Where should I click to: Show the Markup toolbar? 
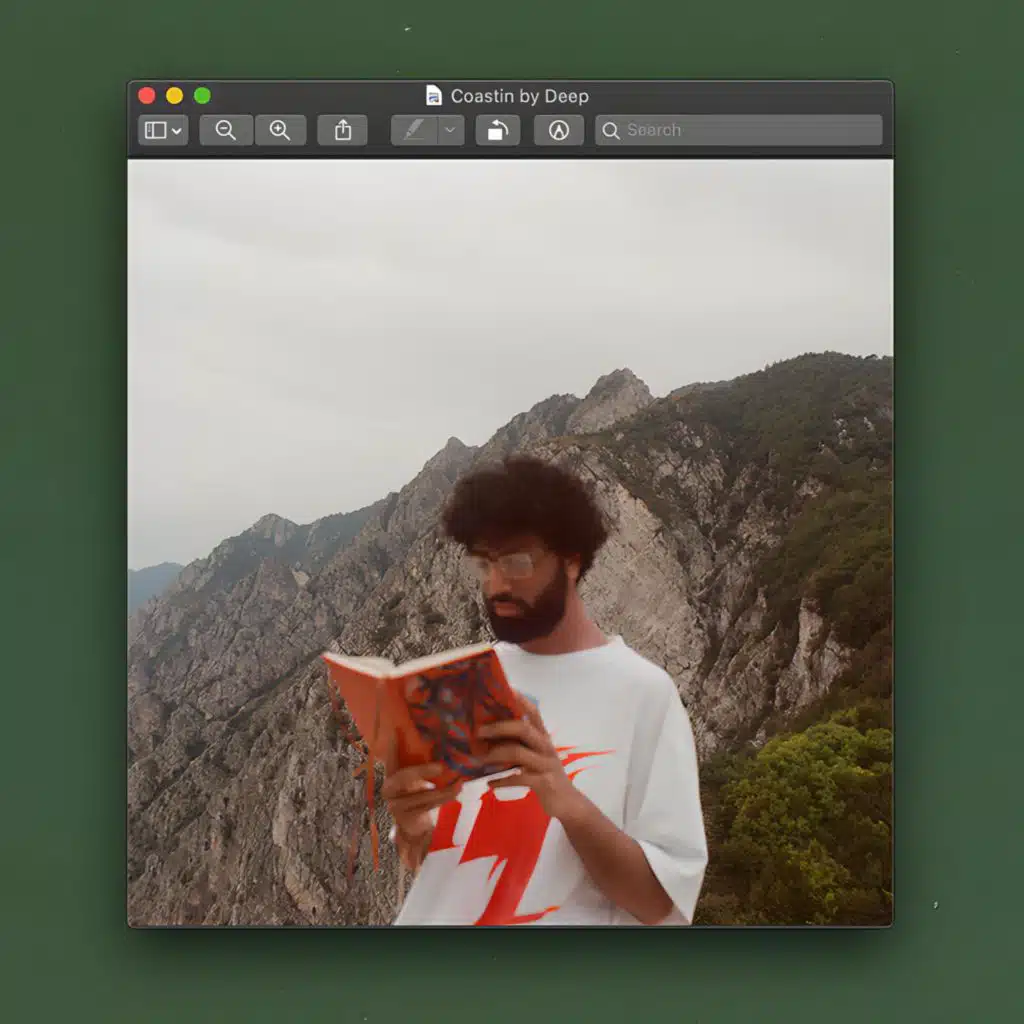(x=558, y=131)
